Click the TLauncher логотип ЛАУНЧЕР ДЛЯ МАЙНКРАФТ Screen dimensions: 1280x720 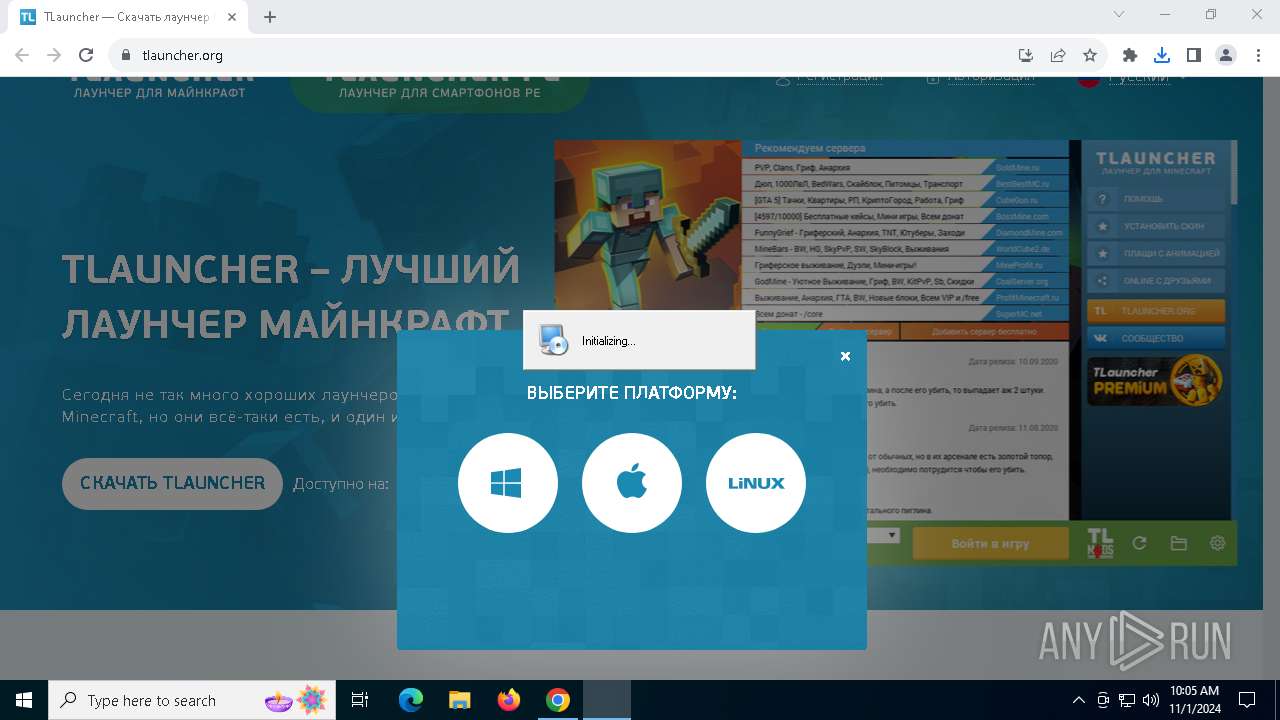click(x=160, y=88)
